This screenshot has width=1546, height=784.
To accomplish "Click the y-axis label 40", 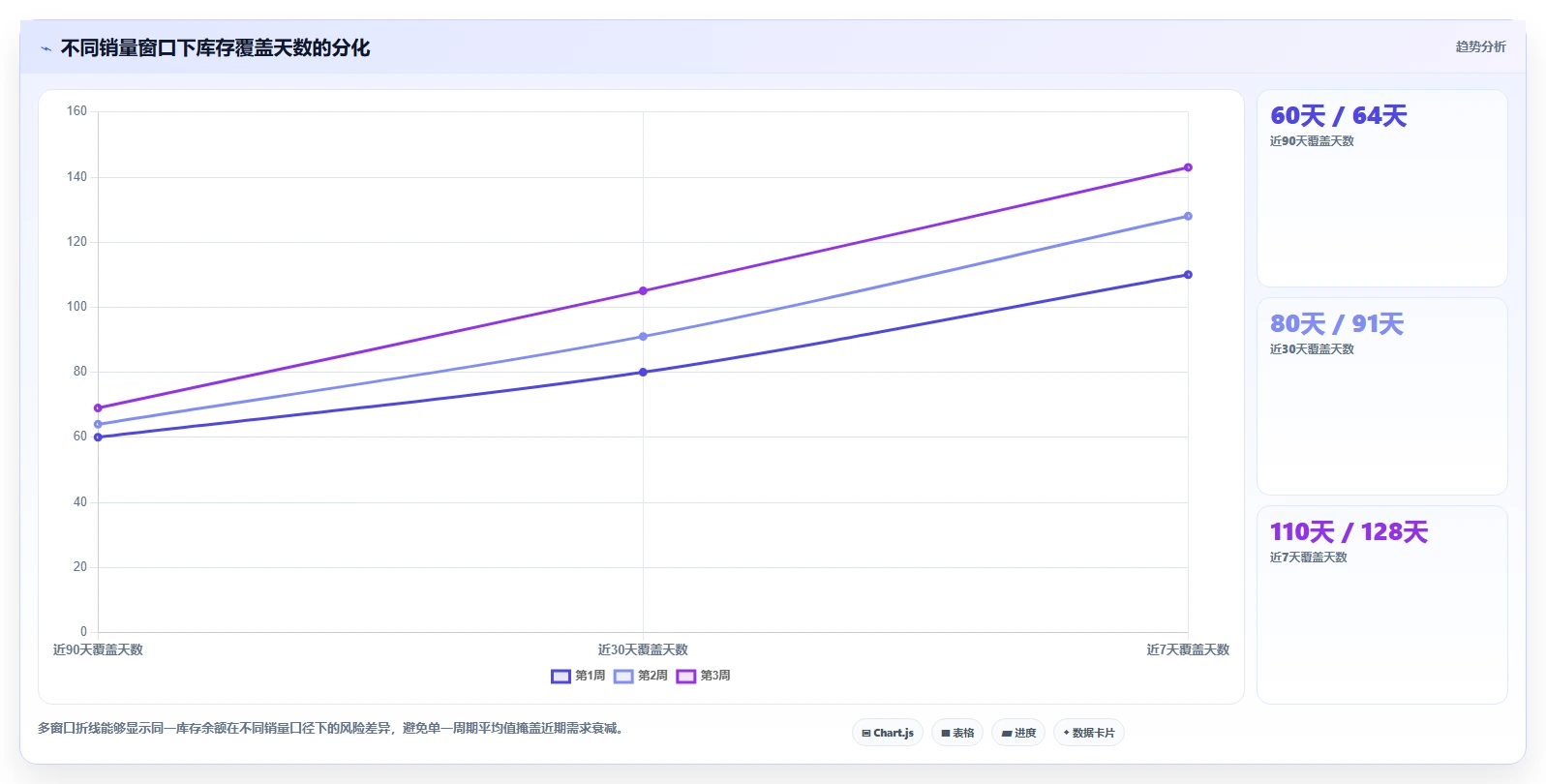I will [x=79, y=502].
